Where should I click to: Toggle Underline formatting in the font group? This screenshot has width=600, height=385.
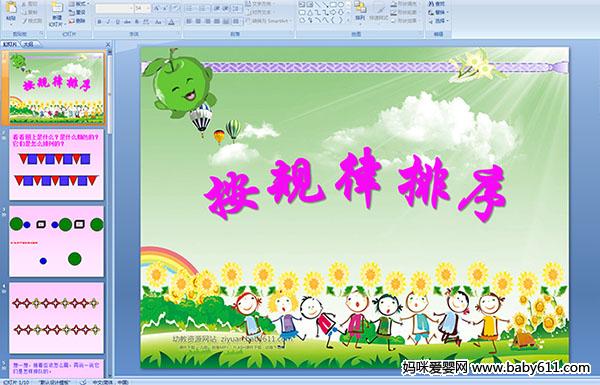coord(117,22)
